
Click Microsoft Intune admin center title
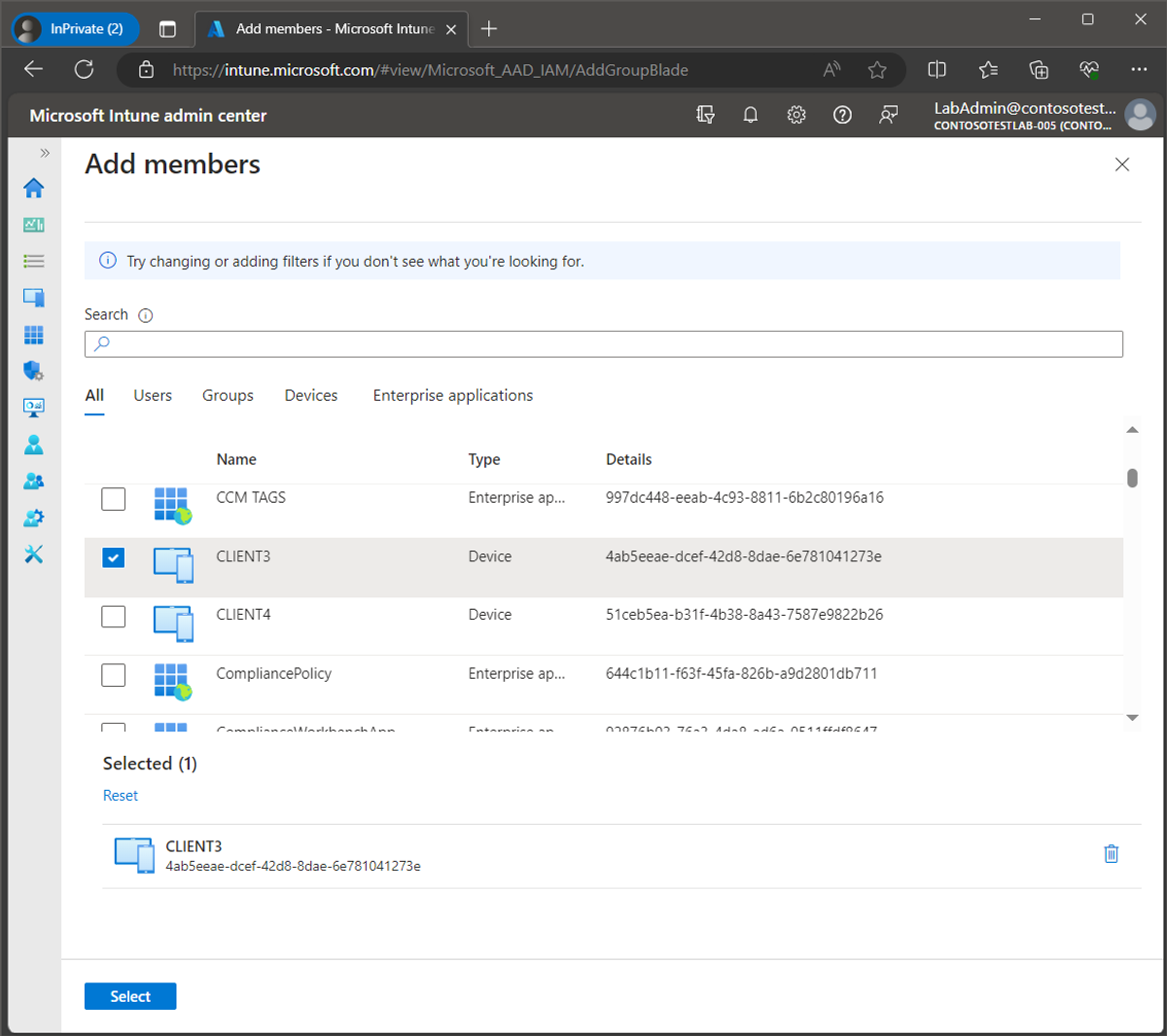148,115
